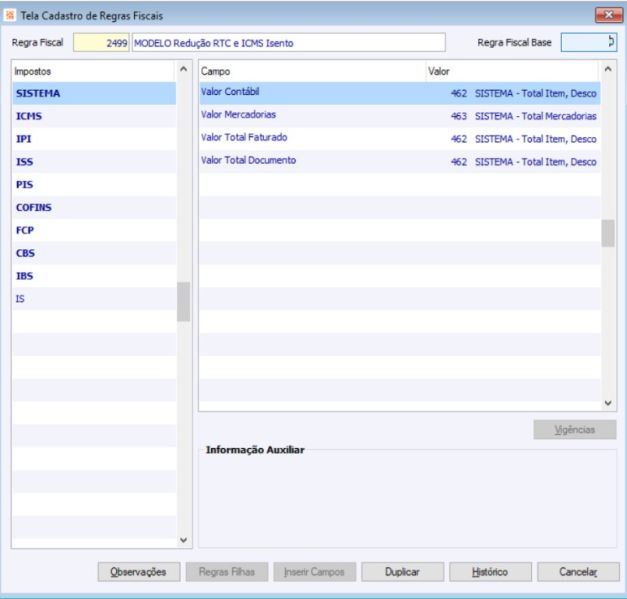This screenshot has height=599, width=627.
Task: Click the up arrow of Impostos list scrollbar
Action: (184, 69)
